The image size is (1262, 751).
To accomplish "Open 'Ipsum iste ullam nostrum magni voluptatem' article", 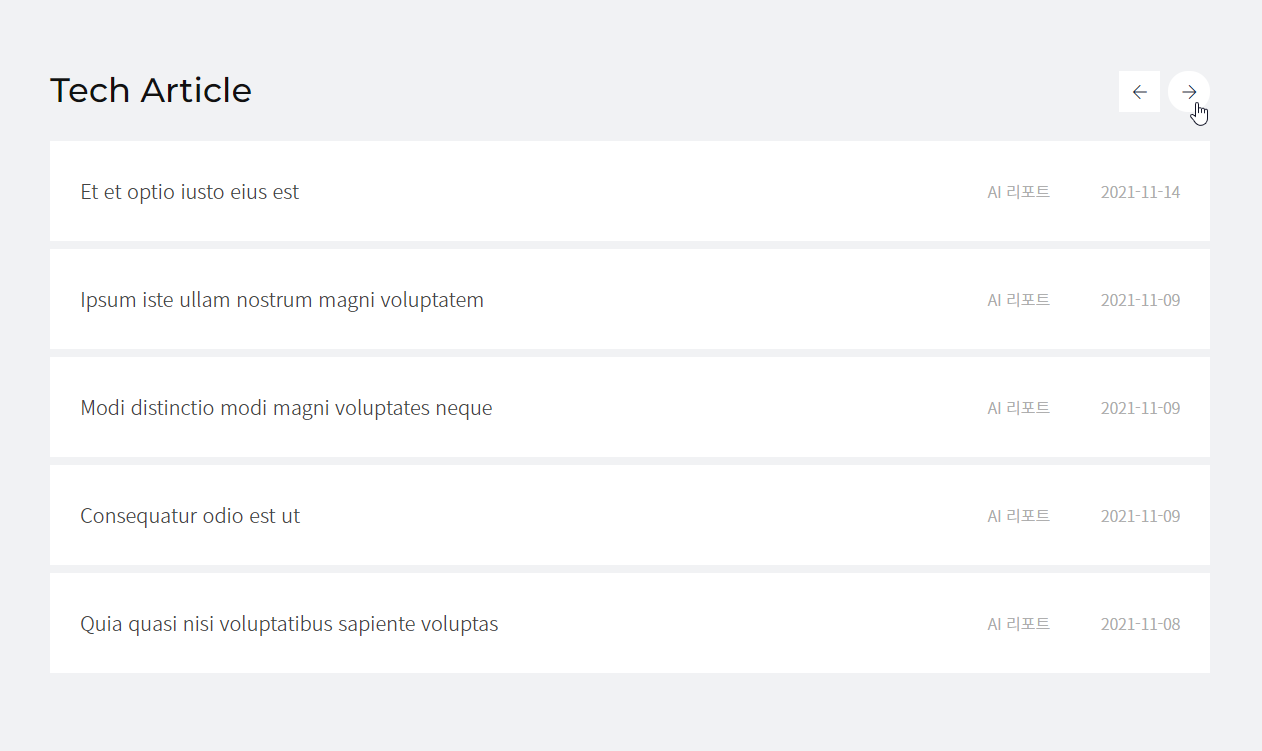I will click(282, 300).
